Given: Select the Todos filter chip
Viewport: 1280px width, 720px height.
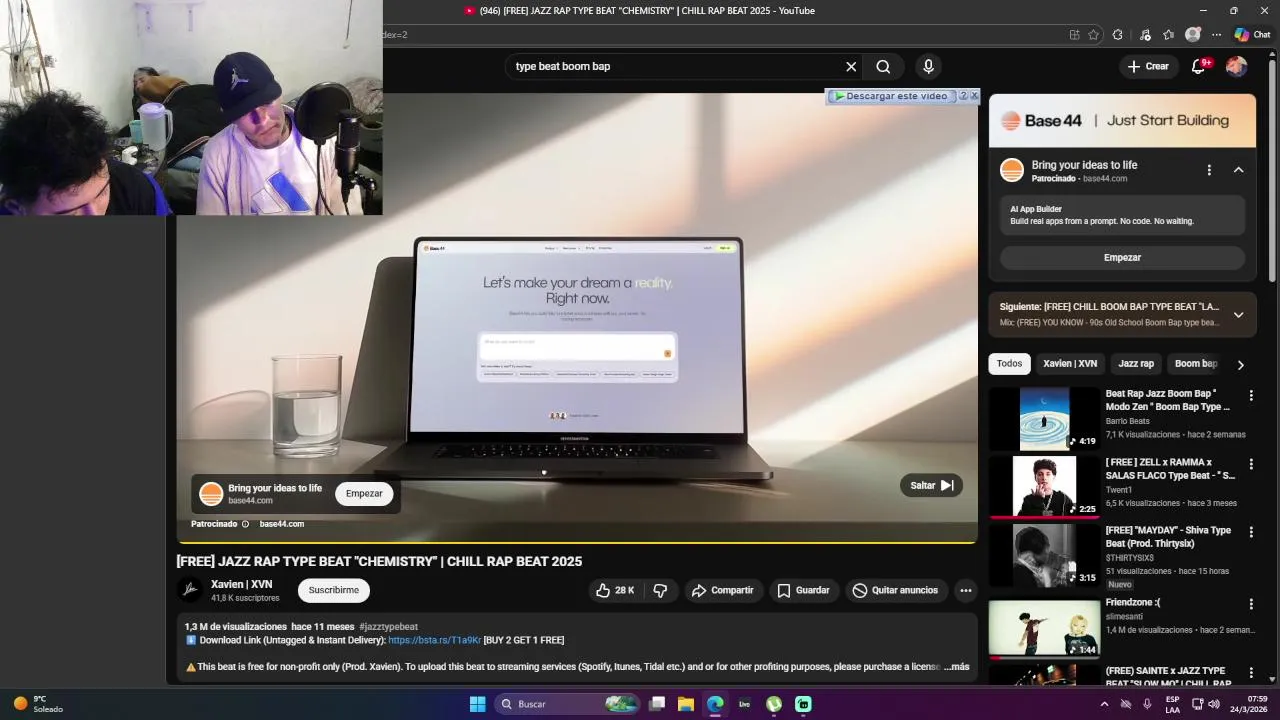Looking at the screenshot, I should pos(1009,364).
